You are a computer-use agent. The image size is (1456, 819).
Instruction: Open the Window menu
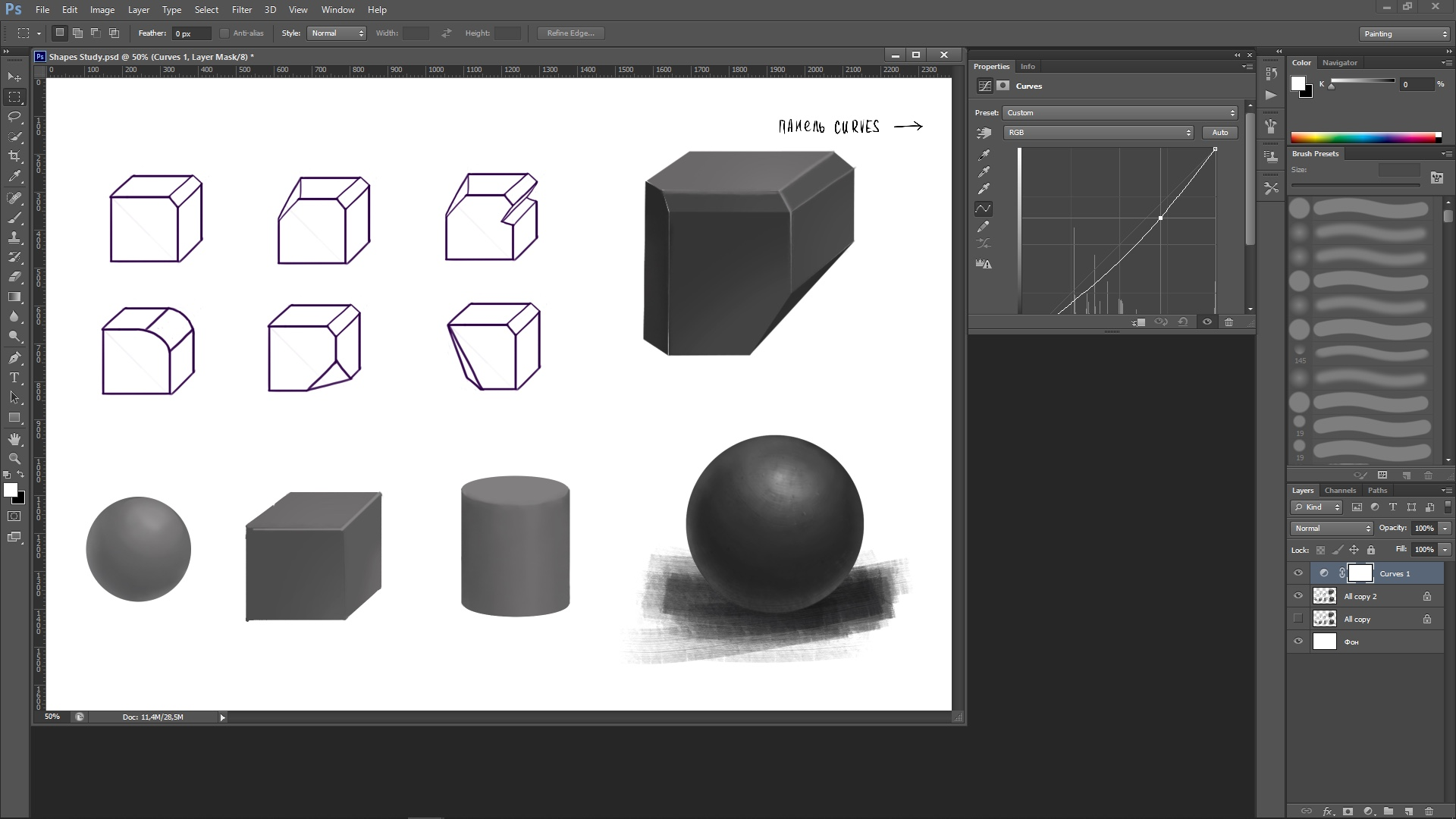point(337,10)
